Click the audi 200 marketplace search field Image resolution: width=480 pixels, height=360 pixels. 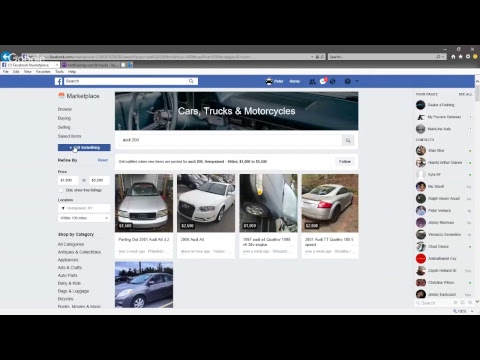tap(230, 140)
